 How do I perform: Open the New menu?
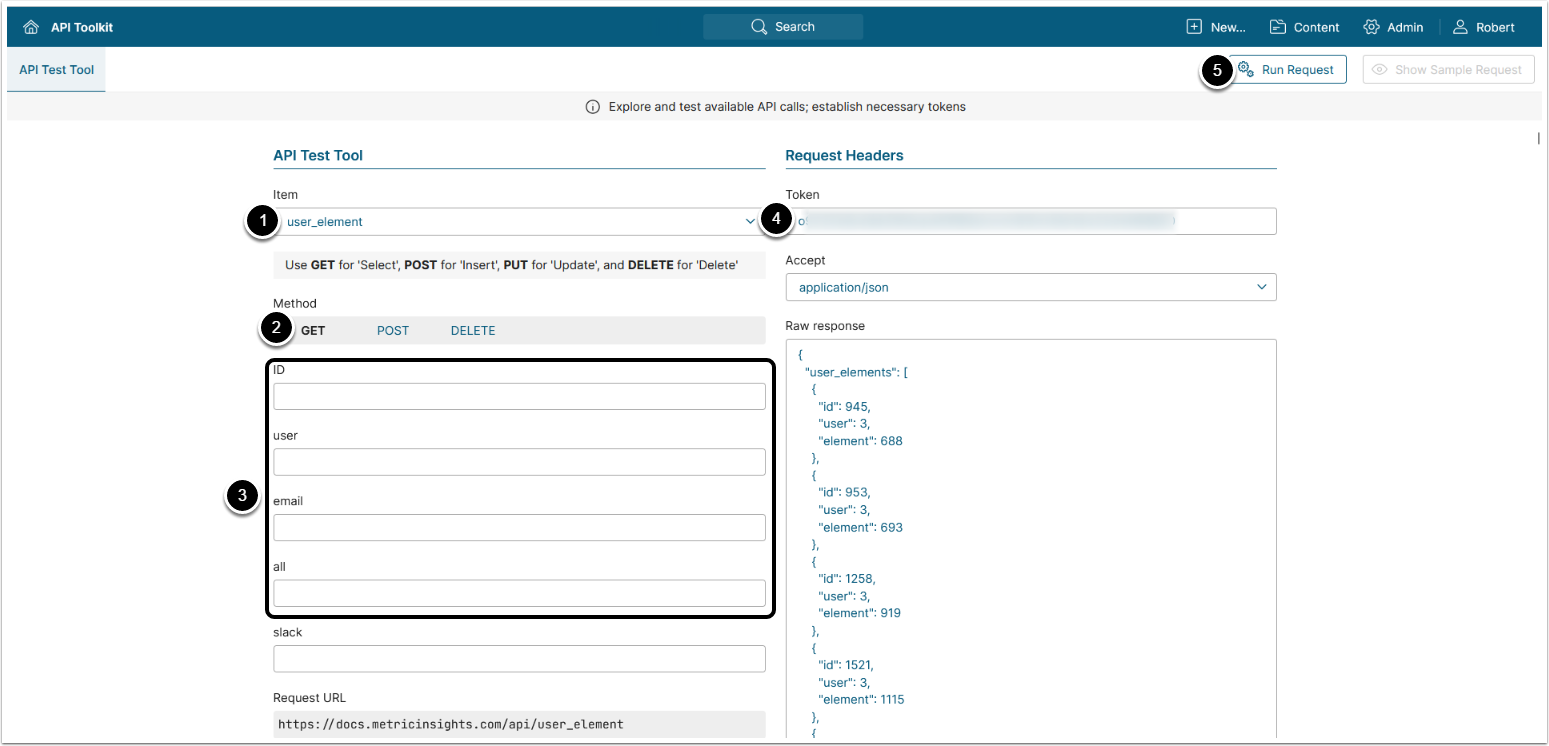pyautogui.click(x=1216, y=27)
